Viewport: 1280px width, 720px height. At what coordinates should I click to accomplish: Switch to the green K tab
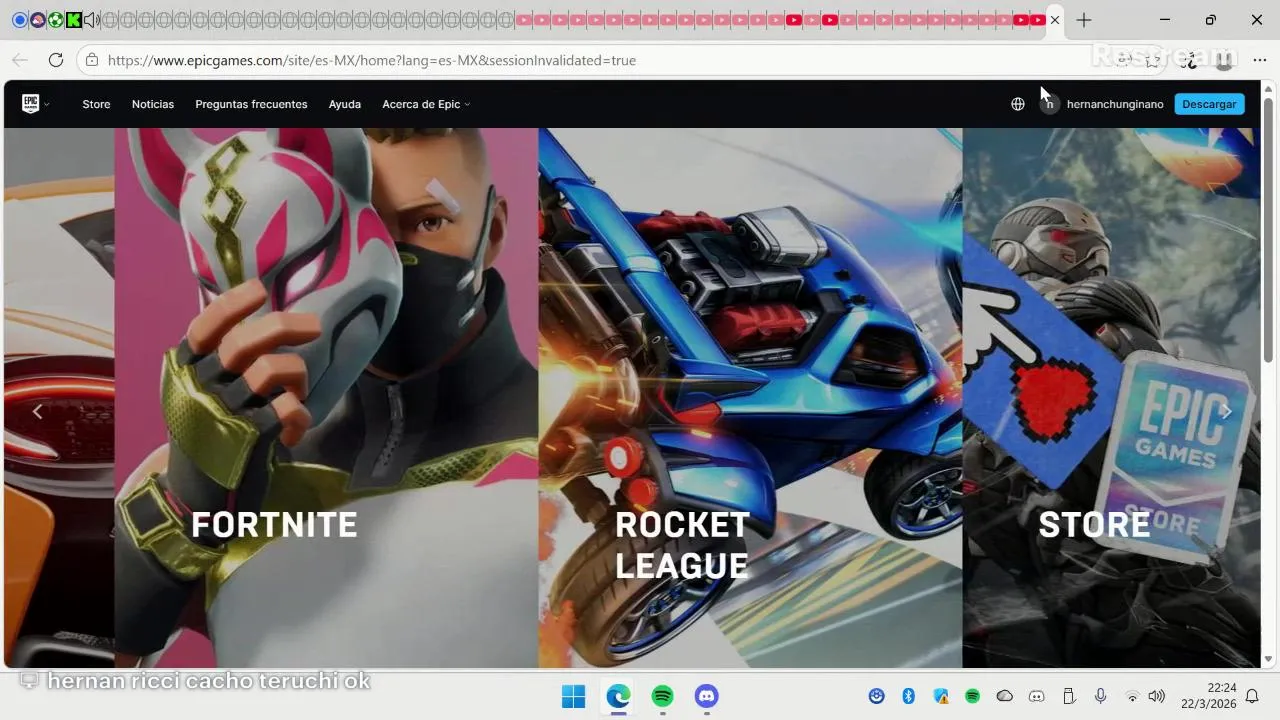(73, 20)
